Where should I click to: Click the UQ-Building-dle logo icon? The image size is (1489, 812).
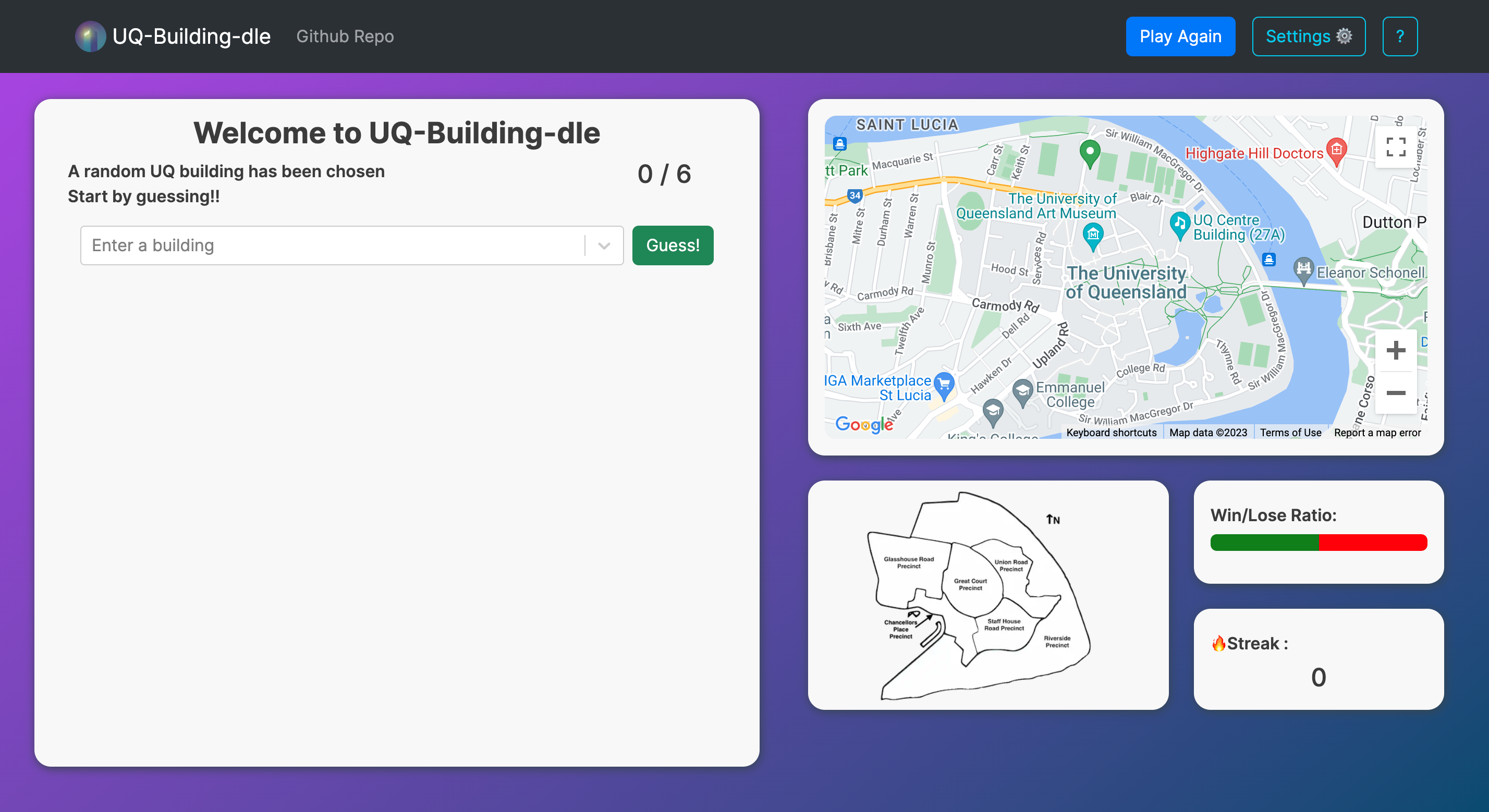pyautogui.click(x=90, y=36)
